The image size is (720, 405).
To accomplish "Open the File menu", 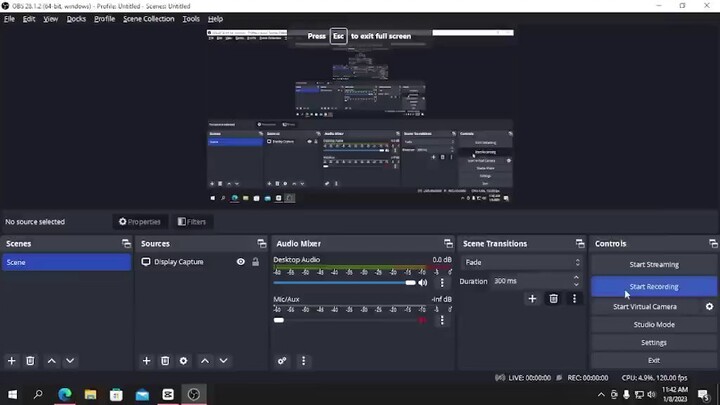I will [x=9, y=19].
